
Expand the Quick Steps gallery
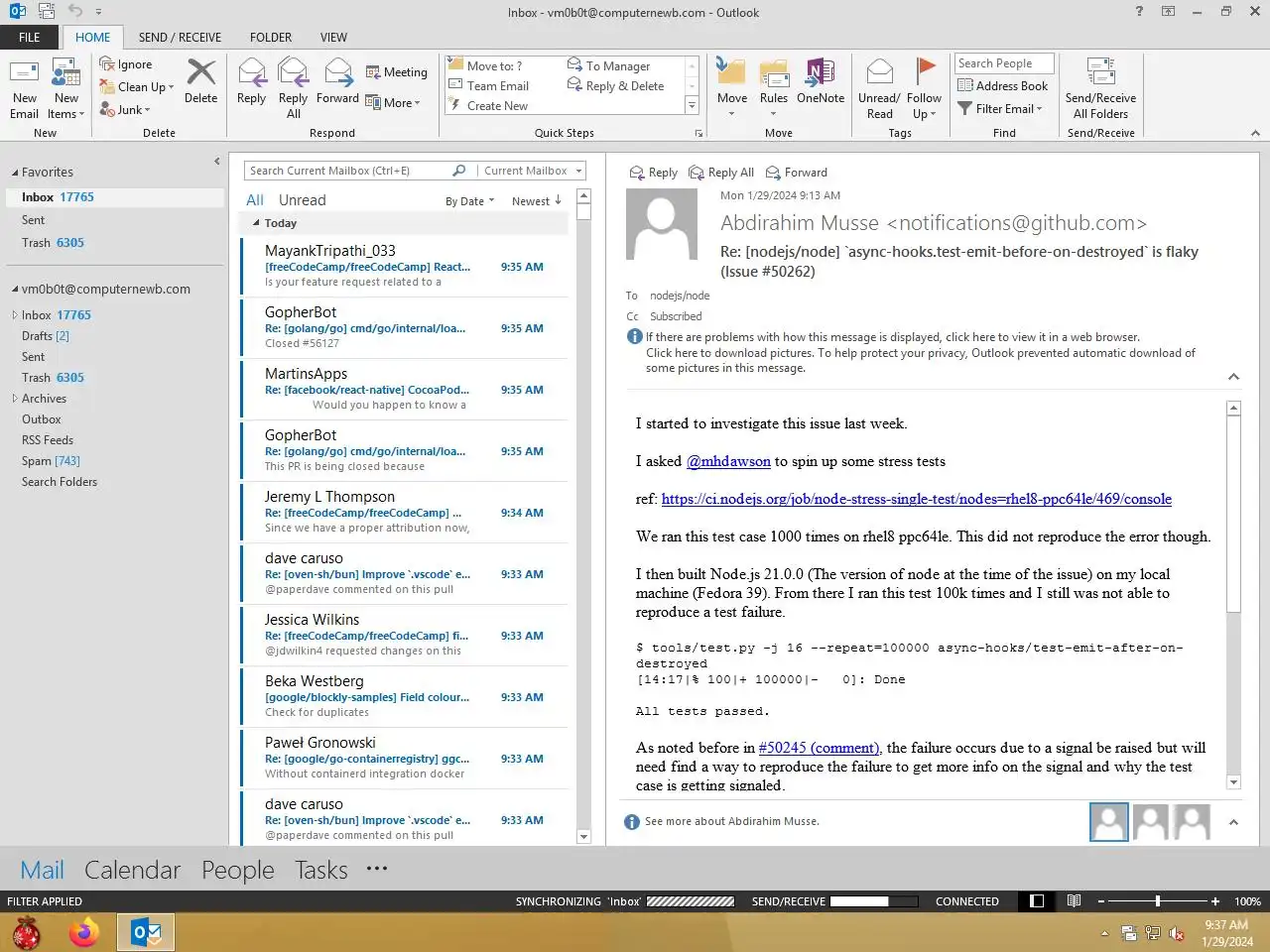coord(692,105)
